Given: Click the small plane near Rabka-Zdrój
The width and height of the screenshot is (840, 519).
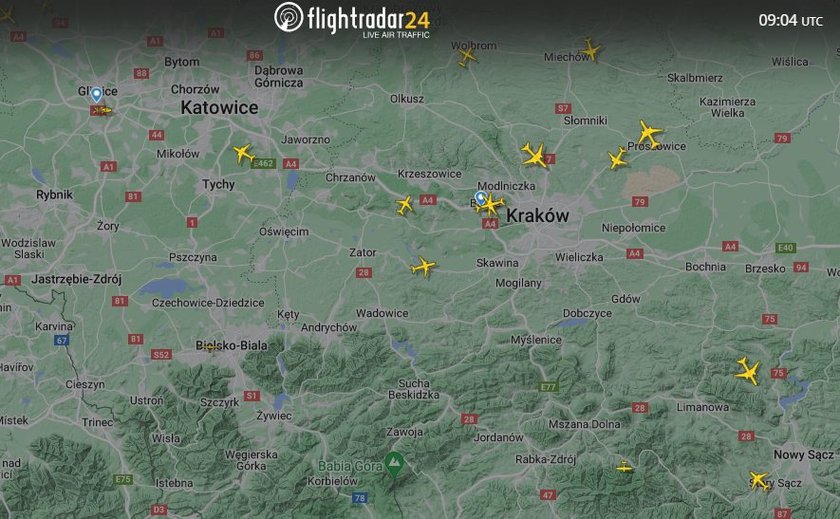Looking at the screenshot, I should point(624,467).
